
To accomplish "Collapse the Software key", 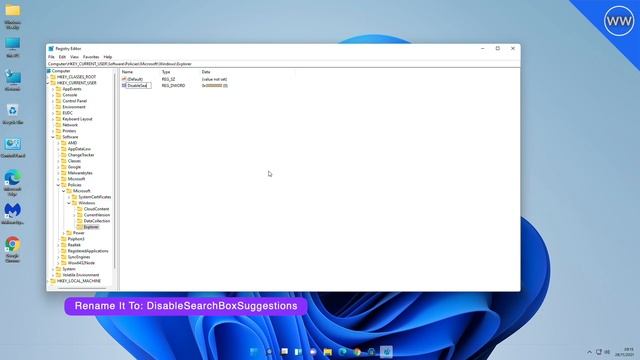I will pos(53,137).
